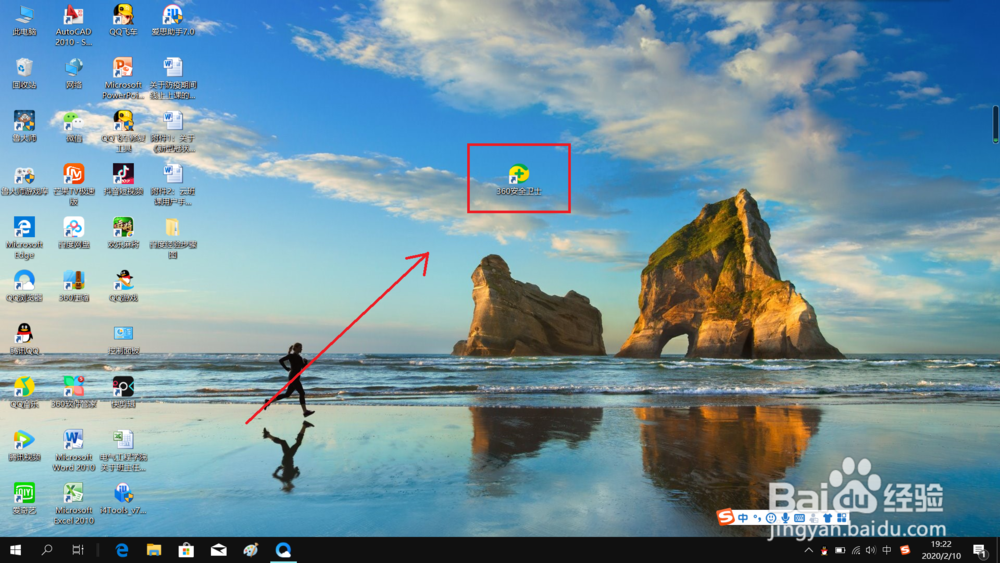Launch 快剪辑 video editor shortcut
Image resolution: width=1000 pixels, height=563 pixels.
coord(123,392)
